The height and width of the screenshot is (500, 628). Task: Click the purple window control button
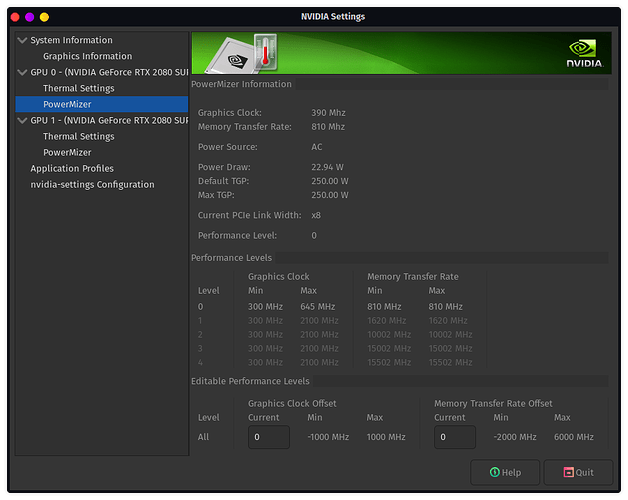[30, 17]
